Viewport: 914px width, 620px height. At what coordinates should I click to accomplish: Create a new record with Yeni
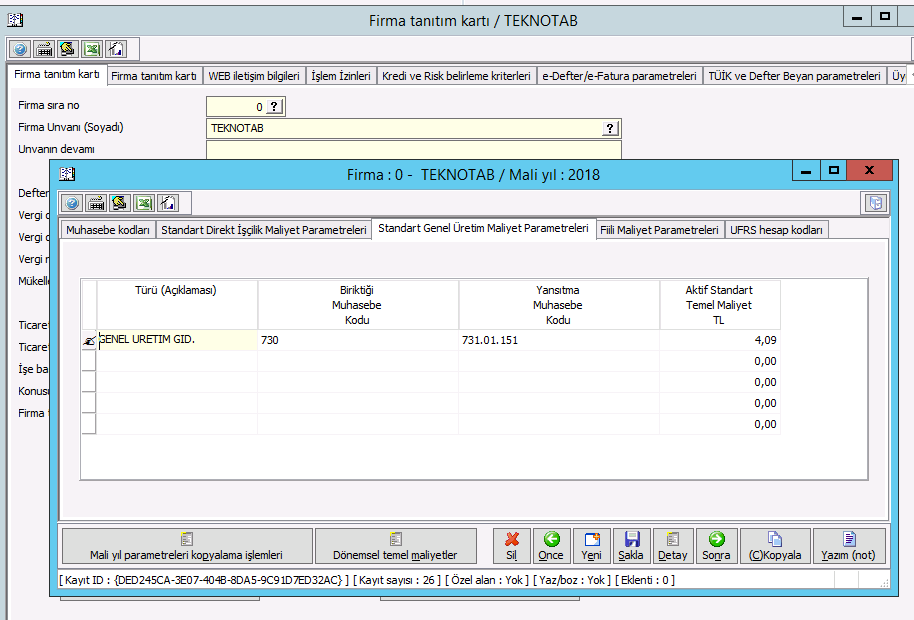(591, 546)
